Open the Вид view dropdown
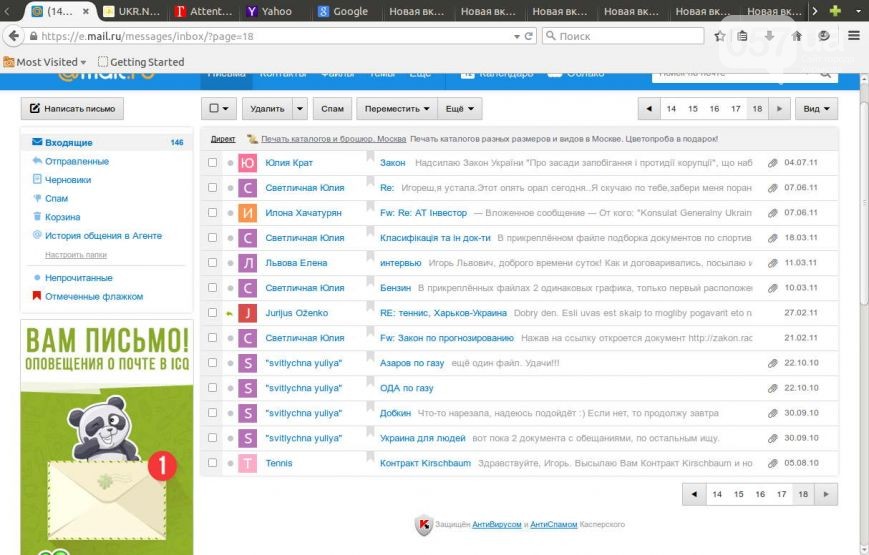This screenshot has height=555, width=869. [816, 109]
